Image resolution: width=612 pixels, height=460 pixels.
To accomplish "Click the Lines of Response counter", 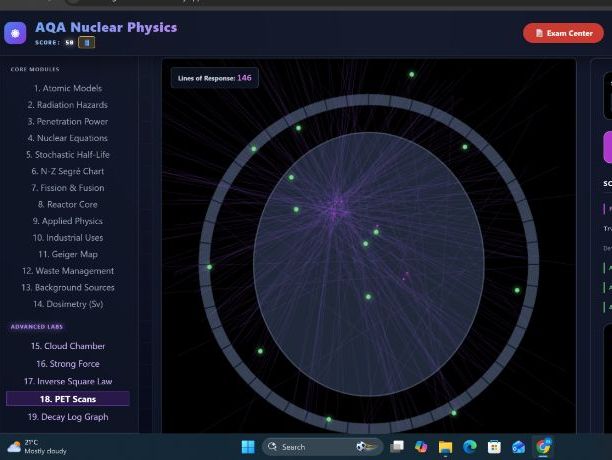I will 215,78.
